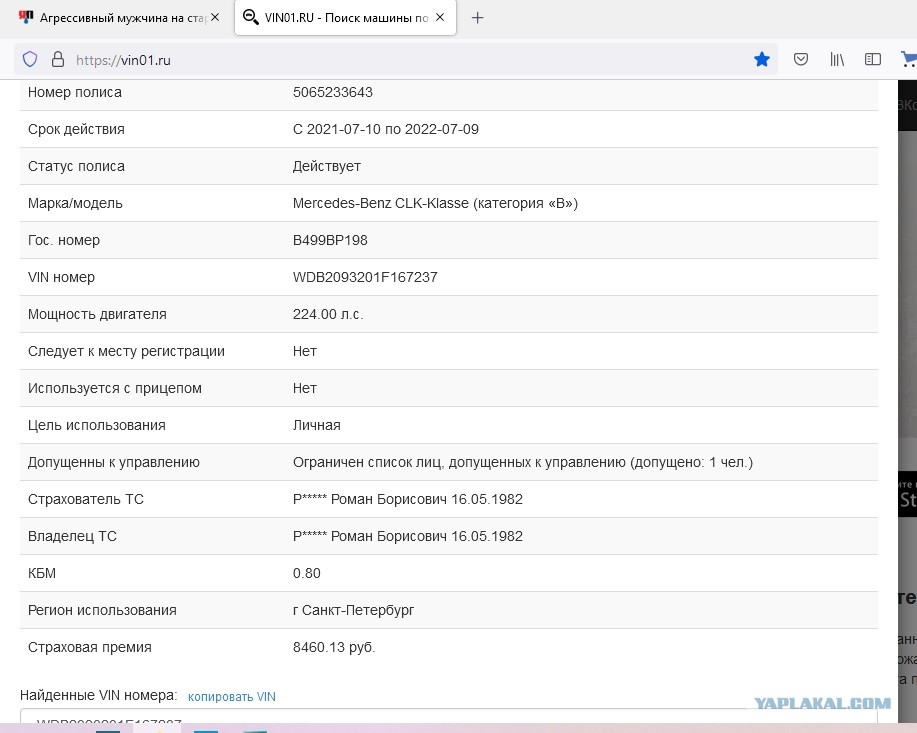Select plate number В499ВР198
This screenshot has width=917, height=733.
330,240
